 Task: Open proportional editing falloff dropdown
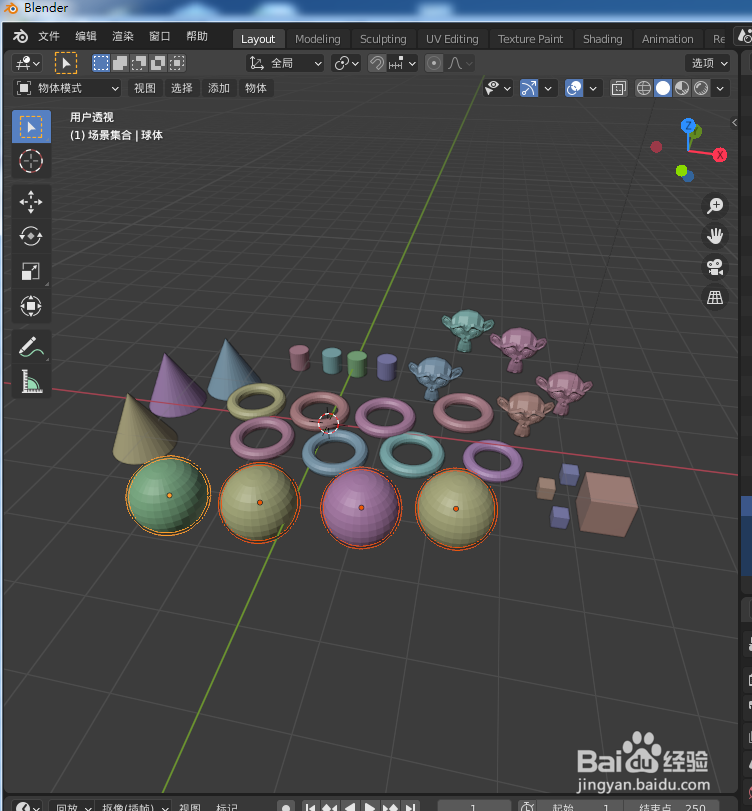coord(460,64)
